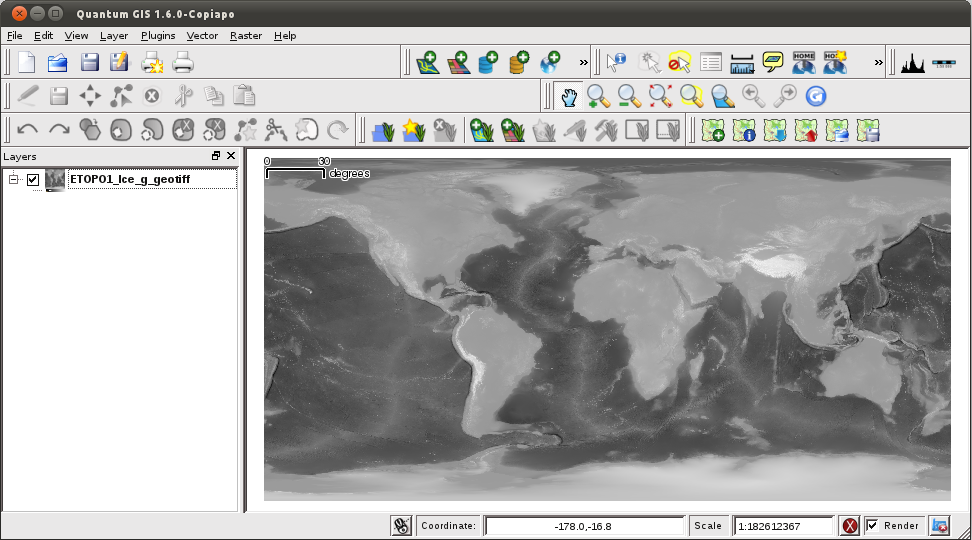Expand hidden attributes toolbar items chevron

tap(878, 63)
